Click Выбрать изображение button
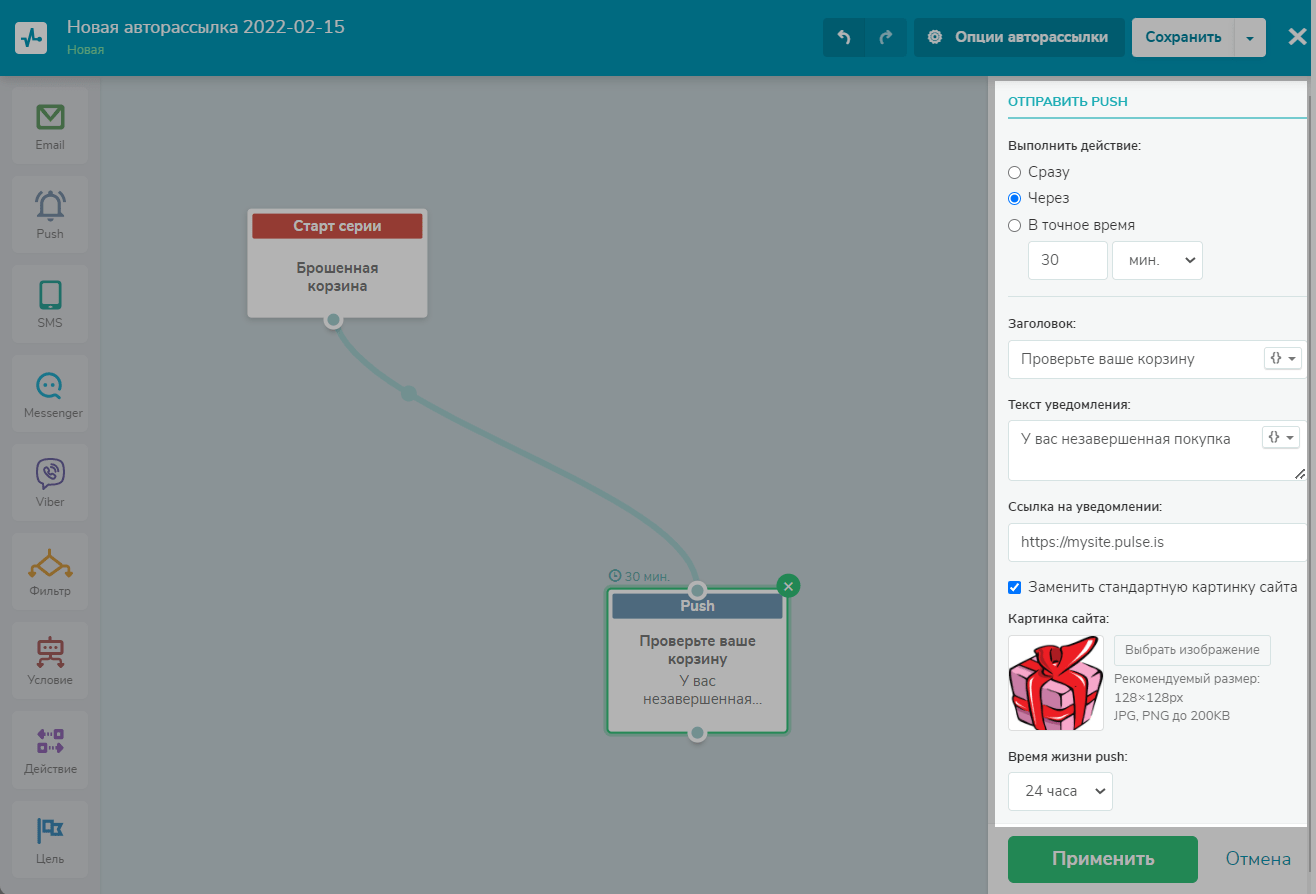This screenshot has height=894, width=1316. [1192, 650]
